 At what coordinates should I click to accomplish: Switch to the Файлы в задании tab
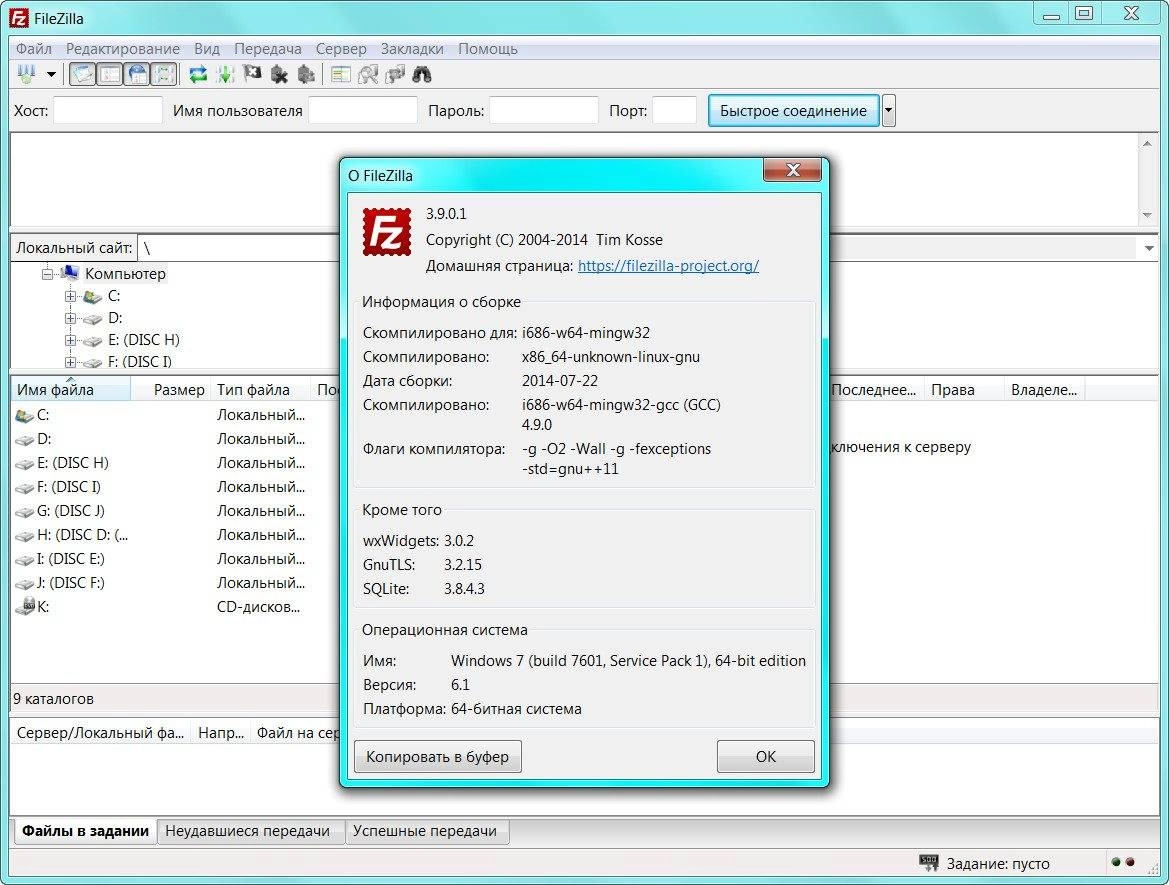click(x=85, y=831)
